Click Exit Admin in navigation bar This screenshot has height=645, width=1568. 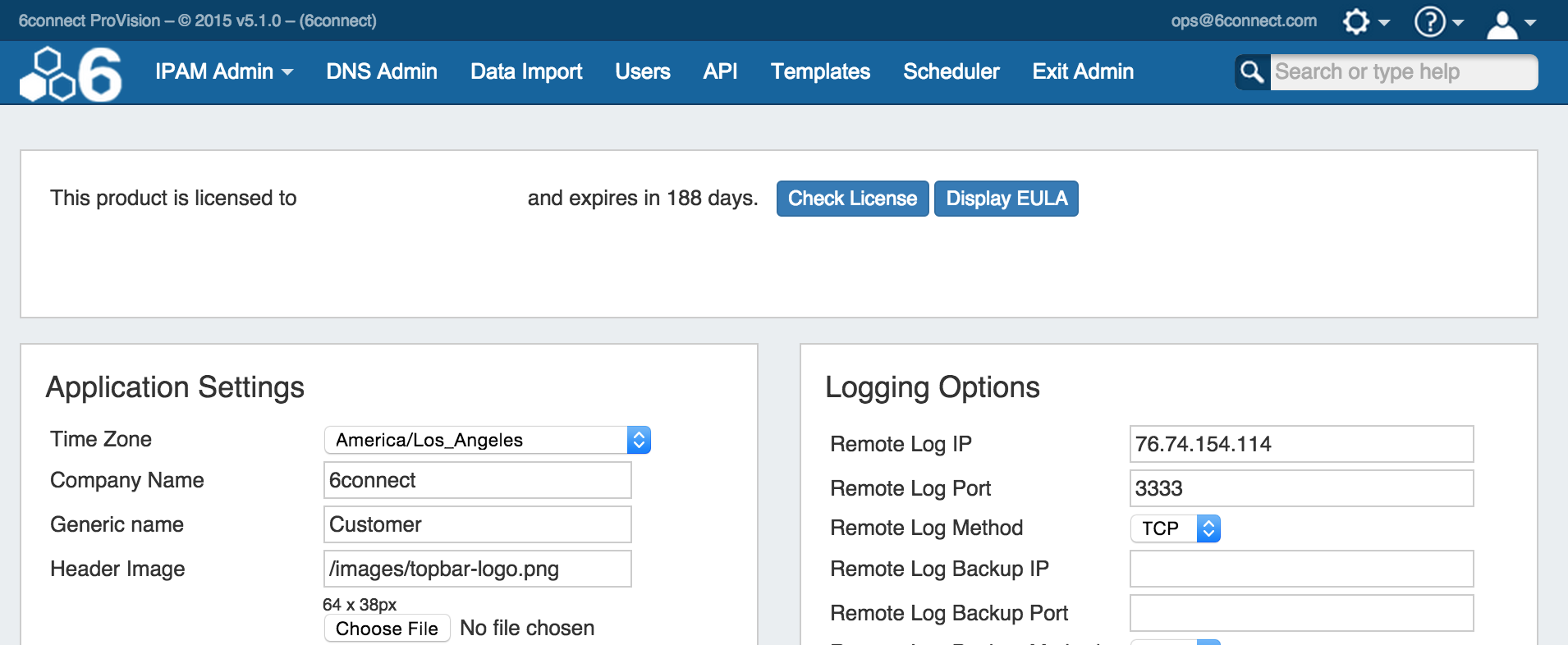(1082, 72)
